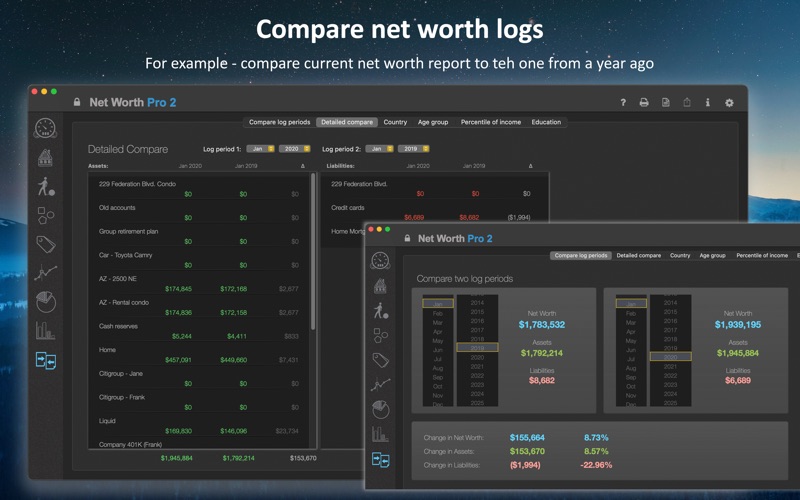Open the Education tab in back window
This screenshot has width=800, height=500.
(546, 122)
